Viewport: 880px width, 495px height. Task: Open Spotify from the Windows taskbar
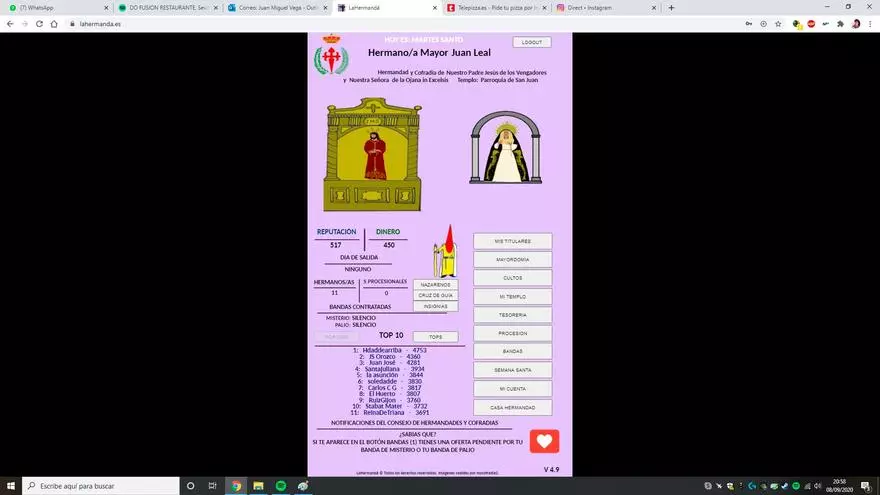pyautogui.click(x=281, y=485)
